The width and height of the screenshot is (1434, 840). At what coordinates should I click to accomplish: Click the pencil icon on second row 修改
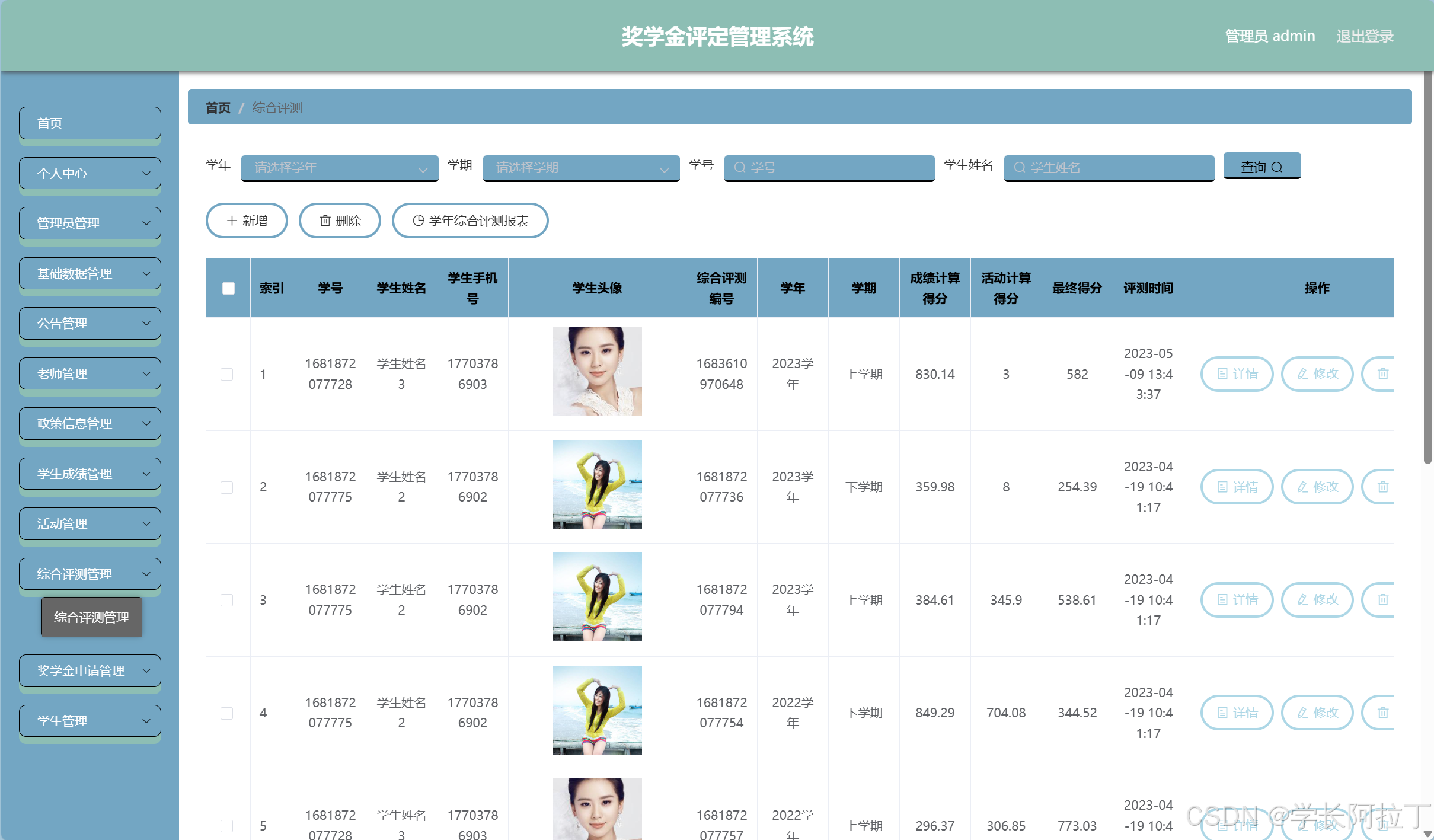[1302, 486]
